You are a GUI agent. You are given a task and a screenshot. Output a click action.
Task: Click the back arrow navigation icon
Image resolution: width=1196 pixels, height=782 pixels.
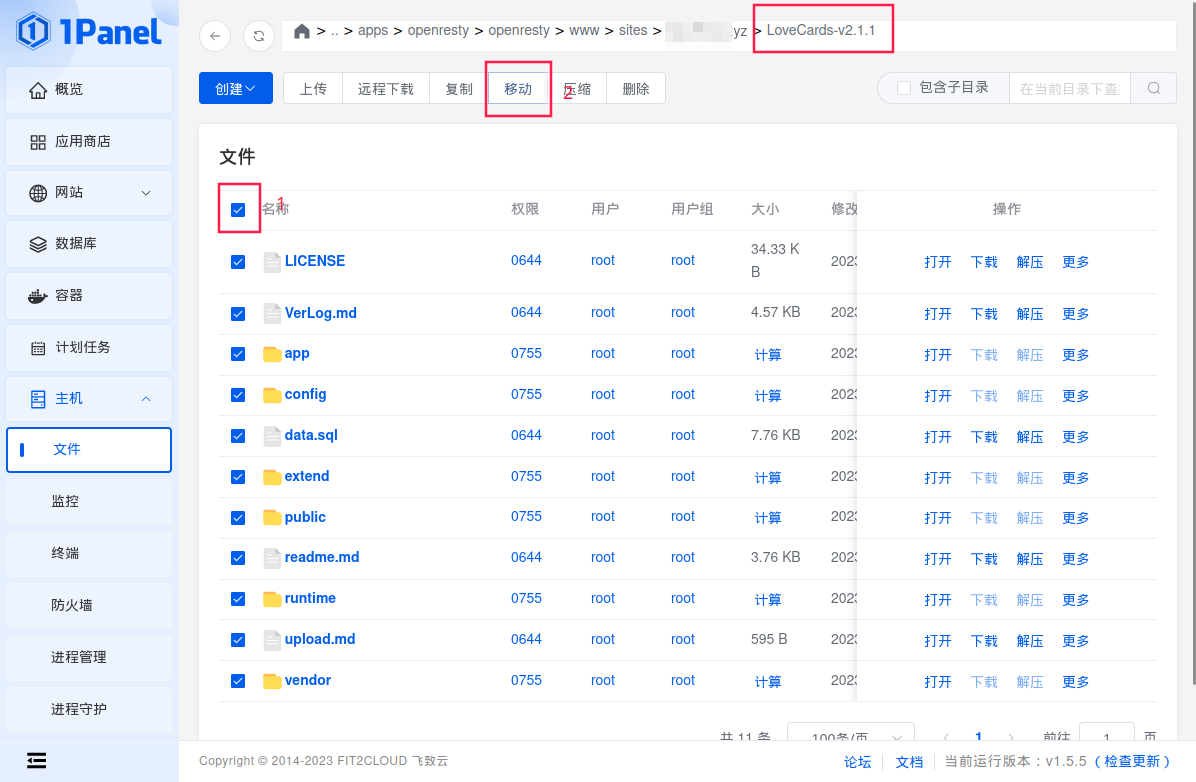215,36
